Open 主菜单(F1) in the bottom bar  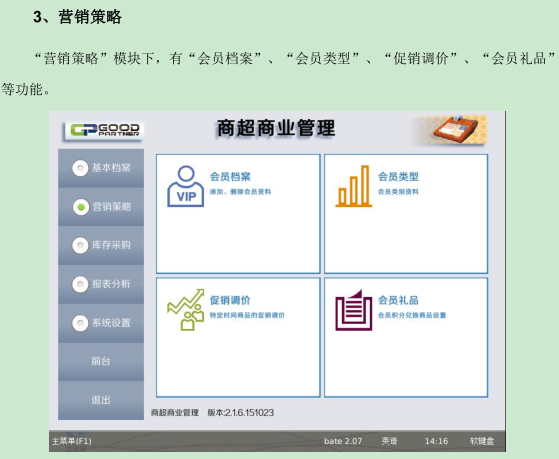coord(72,441)
